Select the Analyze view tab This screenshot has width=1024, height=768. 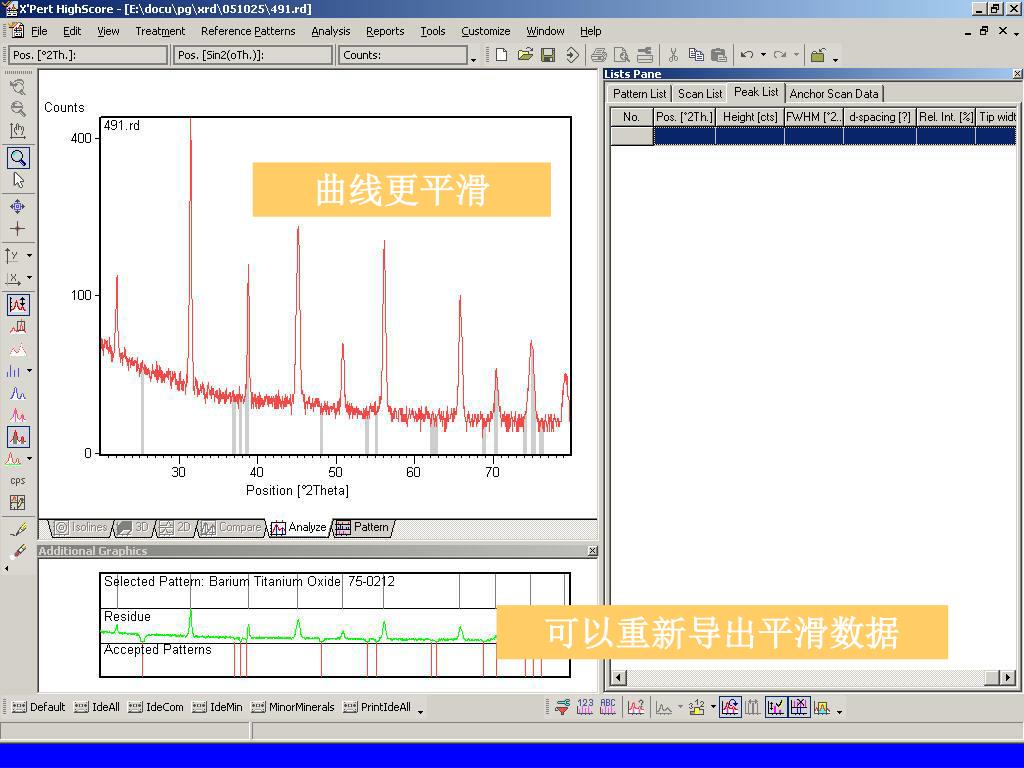coord(300,528)
